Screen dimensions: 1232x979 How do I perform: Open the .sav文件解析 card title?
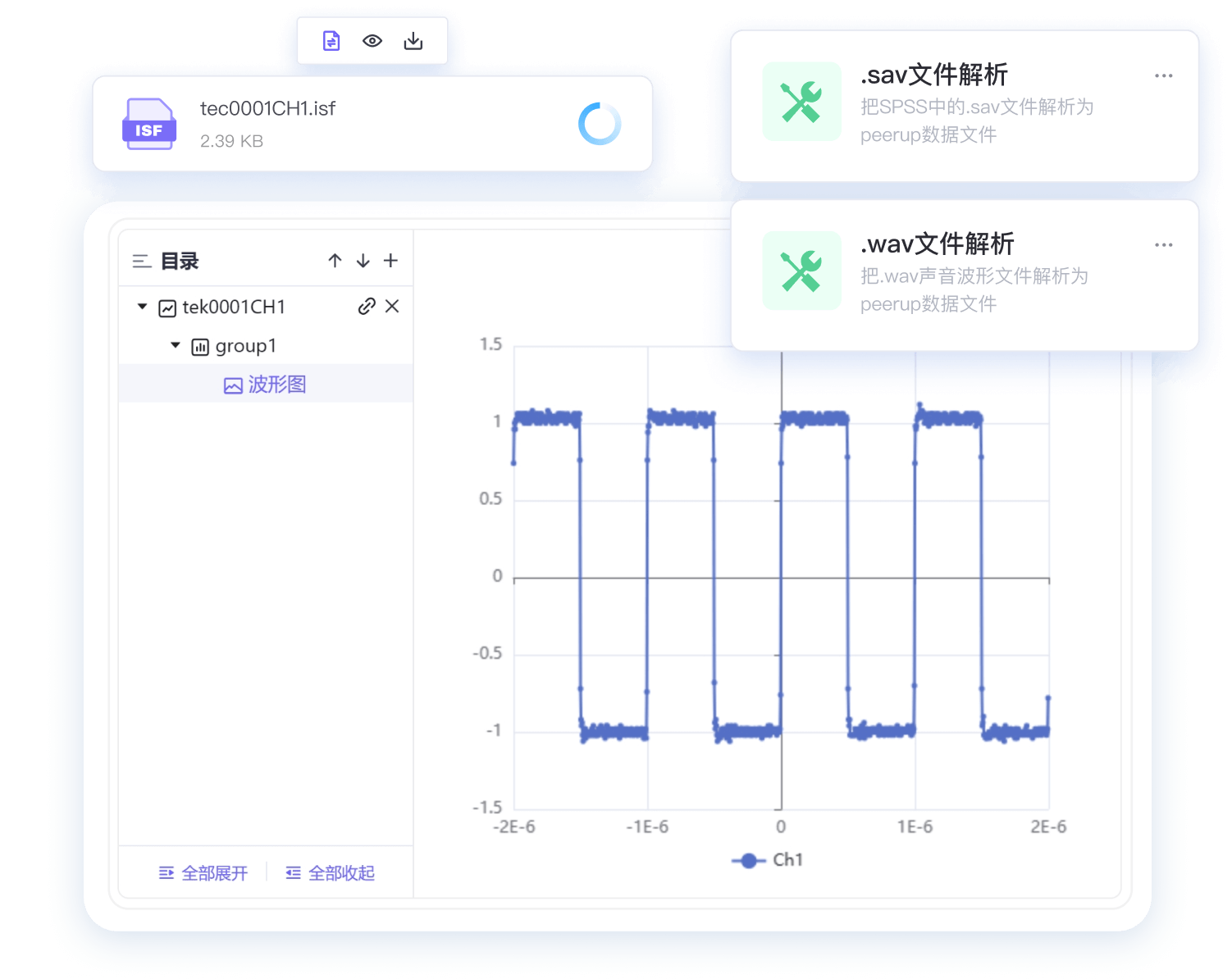934,75
